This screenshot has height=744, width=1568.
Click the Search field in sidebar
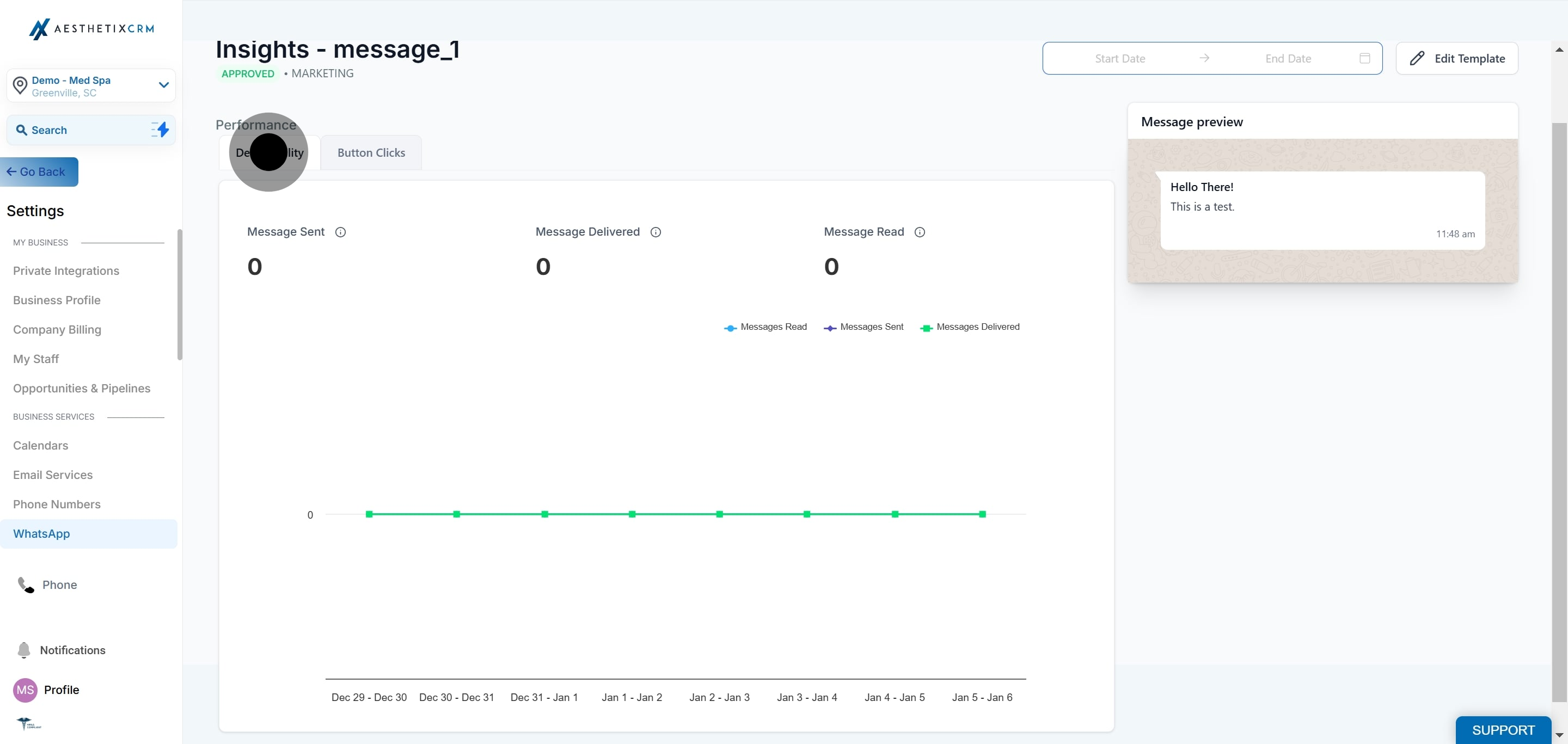coord(91,130)
